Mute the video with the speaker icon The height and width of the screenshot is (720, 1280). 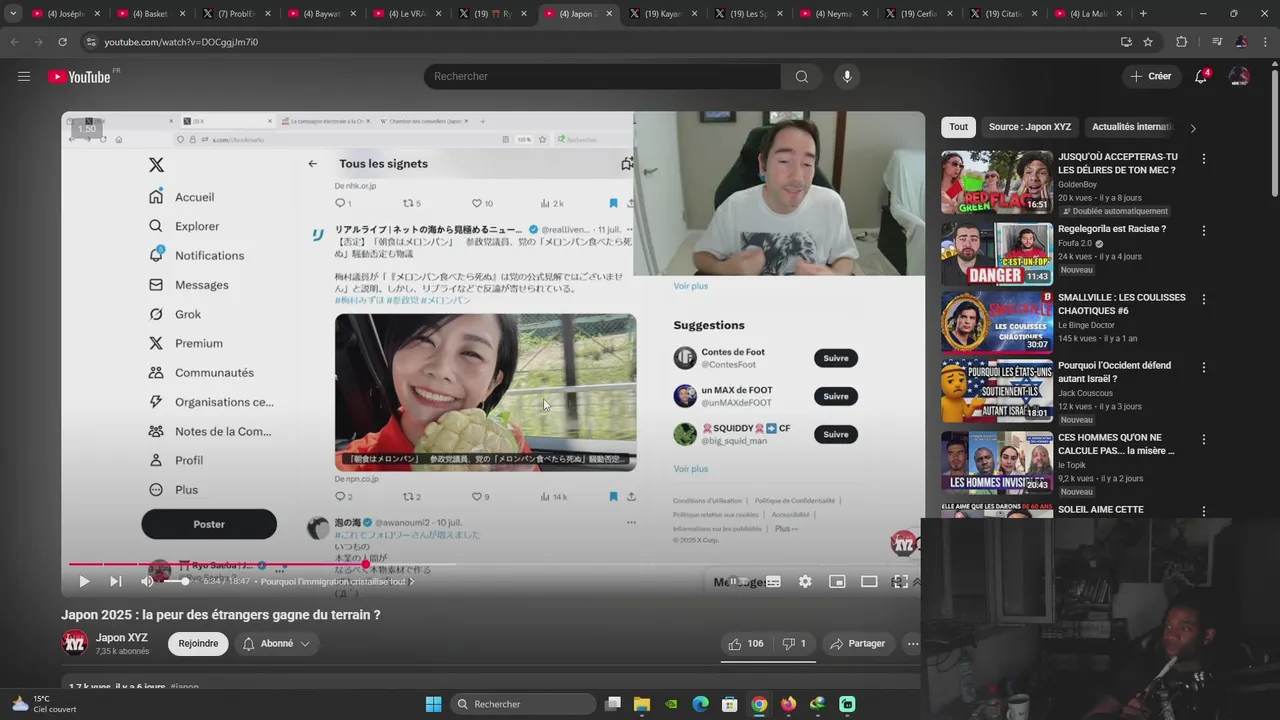pos(147,581)
